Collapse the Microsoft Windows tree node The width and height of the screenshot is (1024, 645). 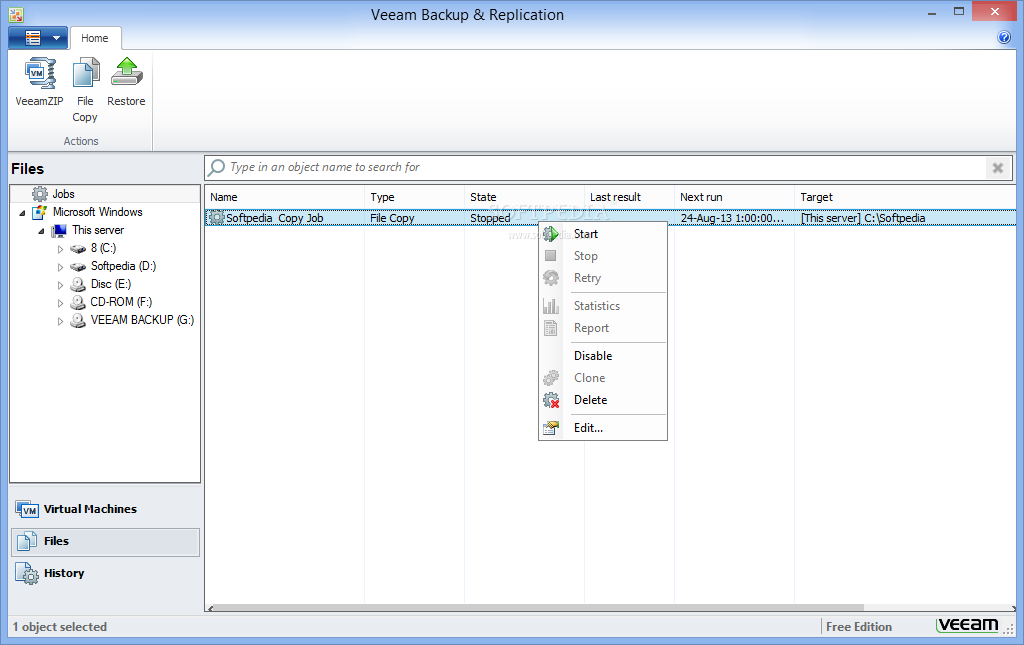(22, 213)
